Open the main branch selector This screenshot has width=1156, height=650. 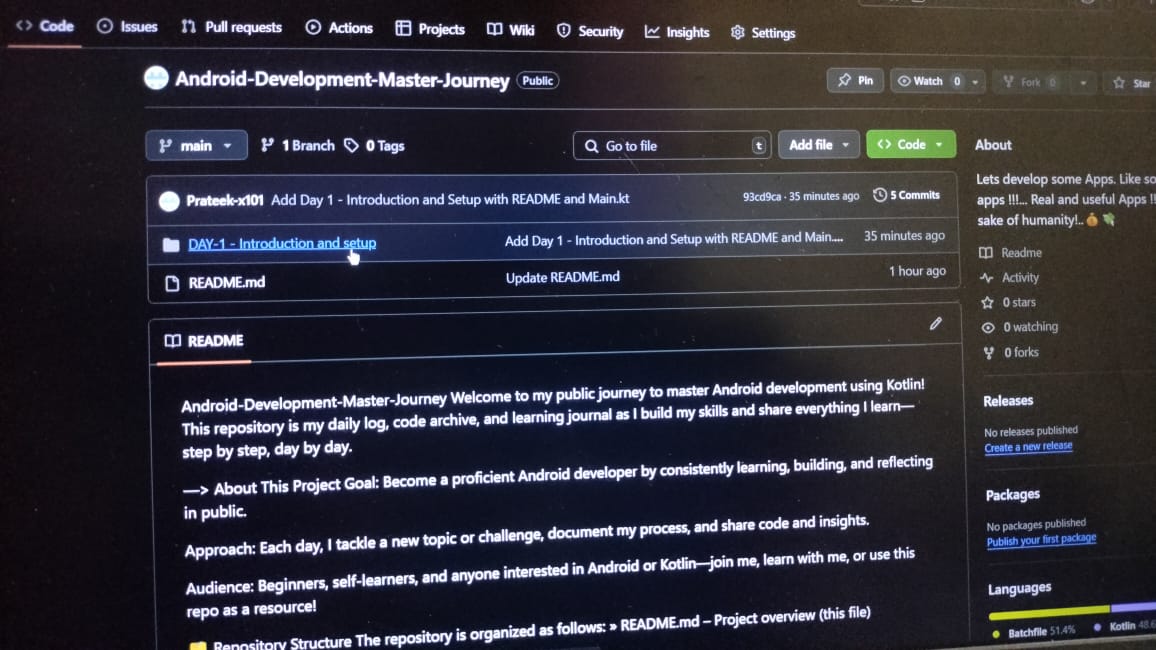pyautogui.click(x=196, y=145)
